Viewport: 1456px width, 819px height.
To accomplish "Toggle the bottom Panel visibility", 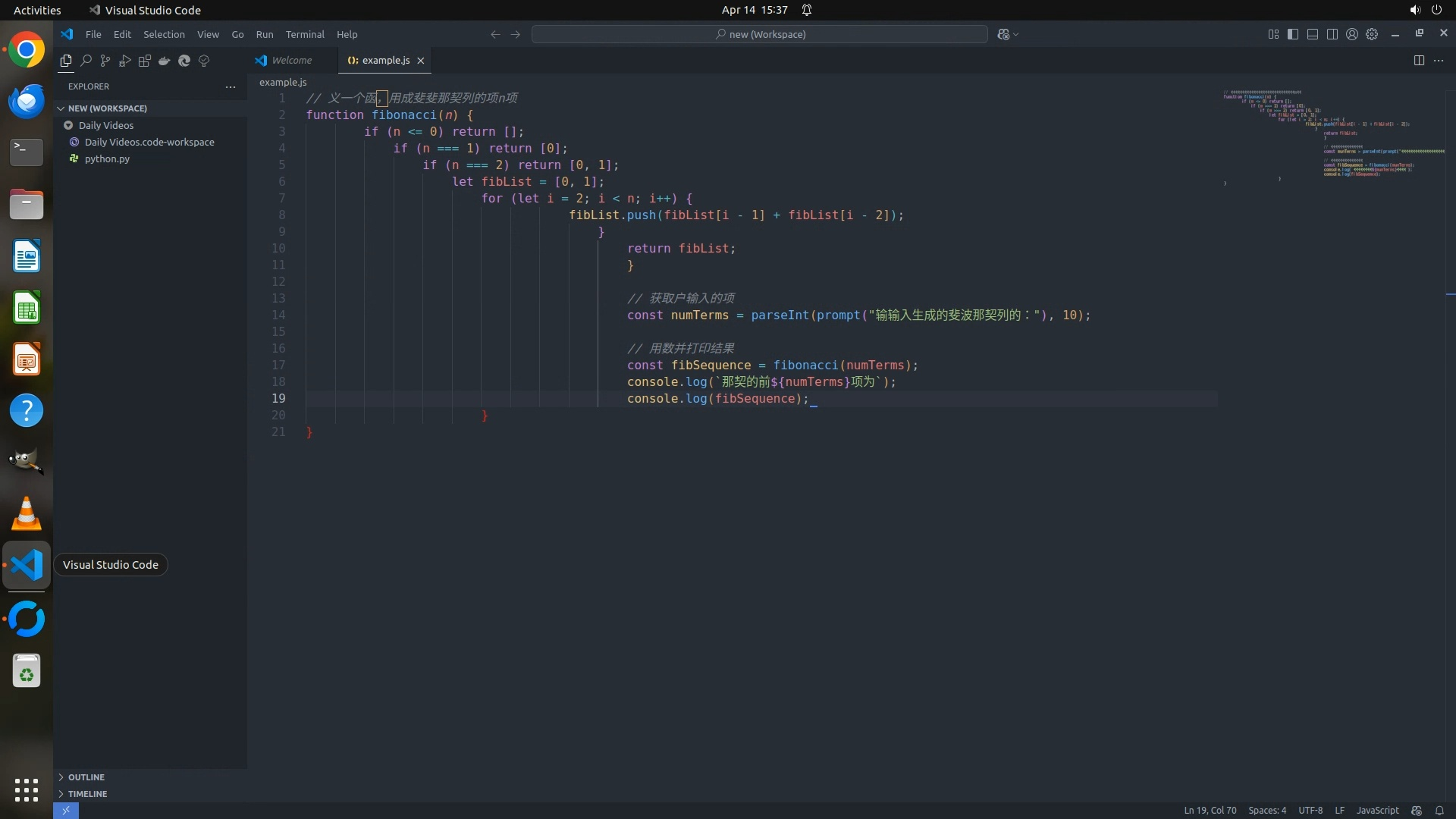I will click(1313, 34).
